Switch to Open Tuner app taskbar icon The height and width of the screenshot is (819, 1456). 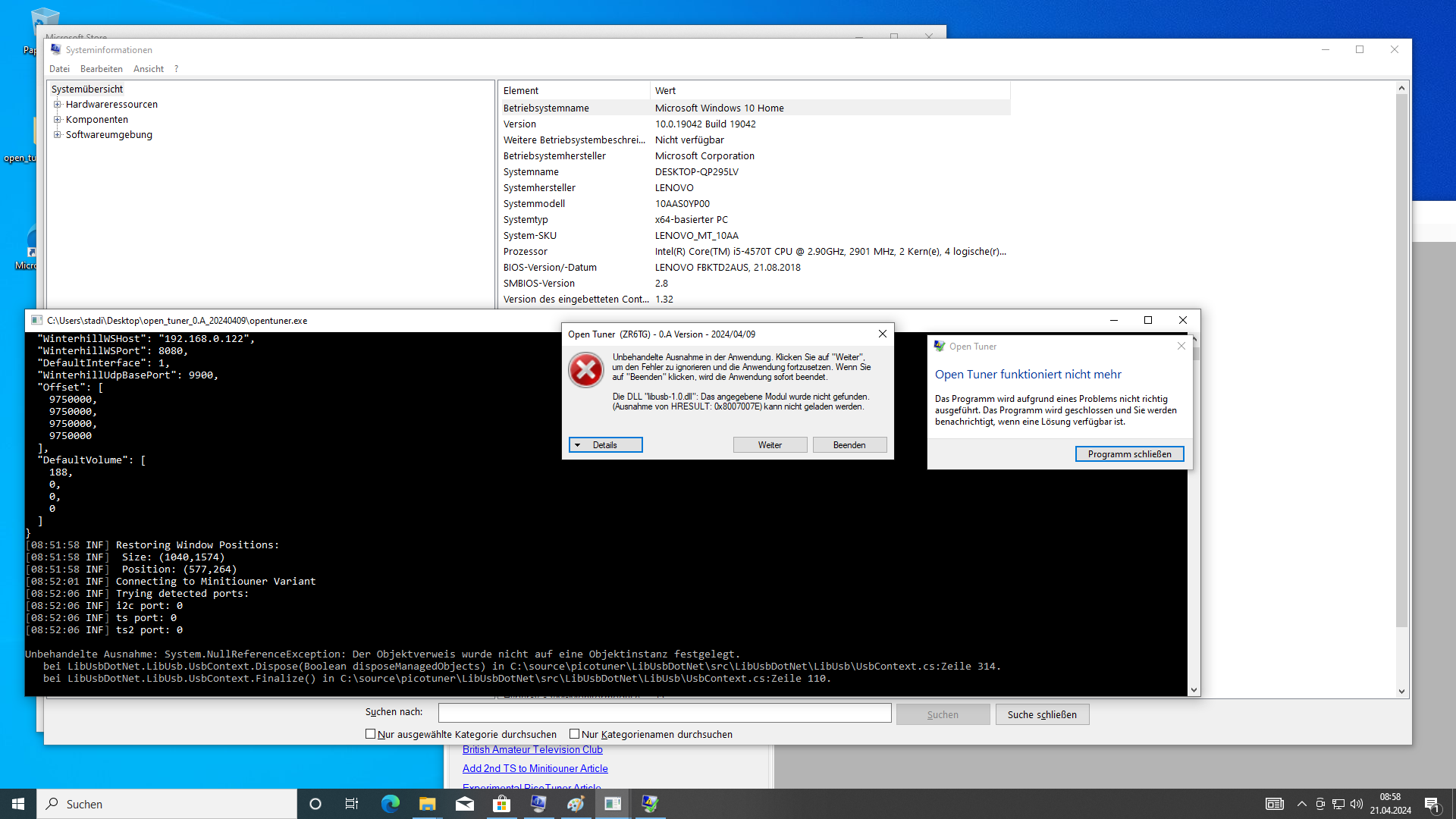[x=650, y=804]
